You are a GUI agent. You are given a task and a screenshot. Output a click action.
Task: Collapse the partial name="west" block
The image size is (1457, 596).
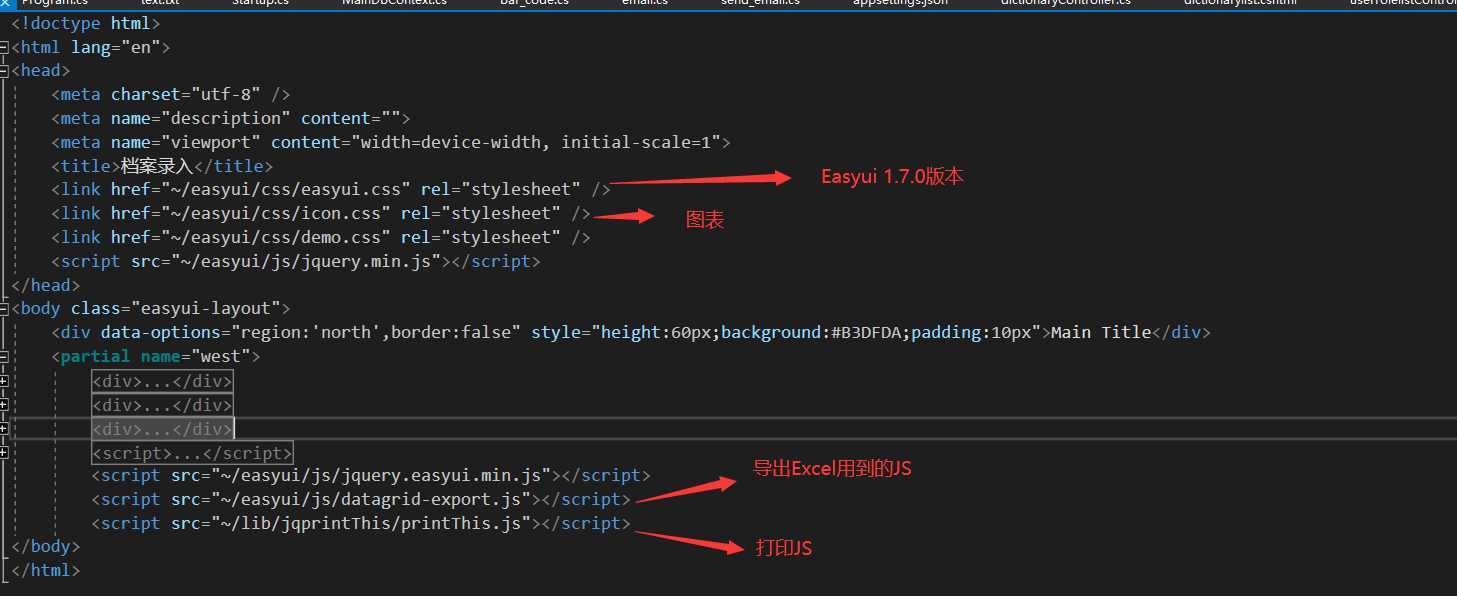tap(4, 357)
